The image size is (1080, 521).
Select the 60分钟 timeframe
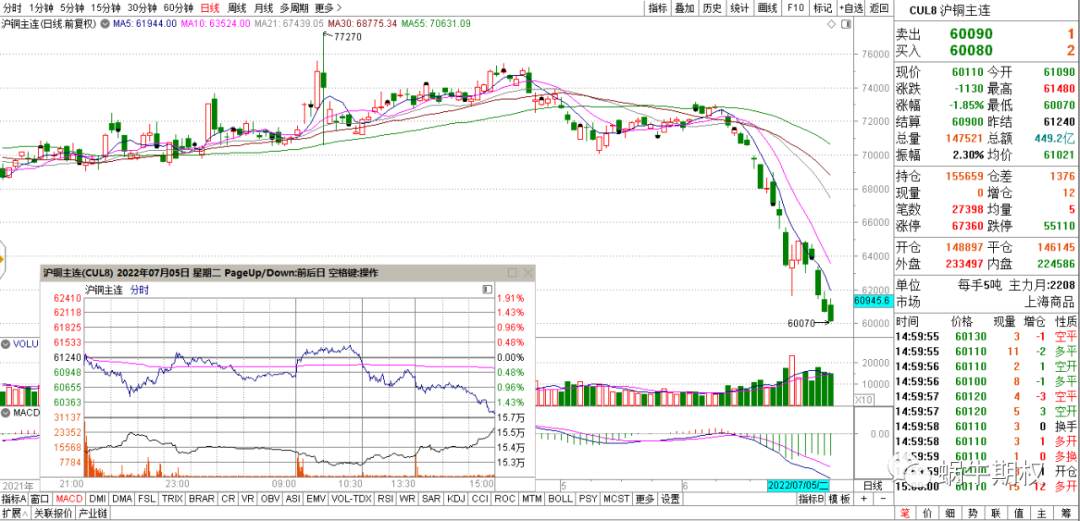pos(177,8)
